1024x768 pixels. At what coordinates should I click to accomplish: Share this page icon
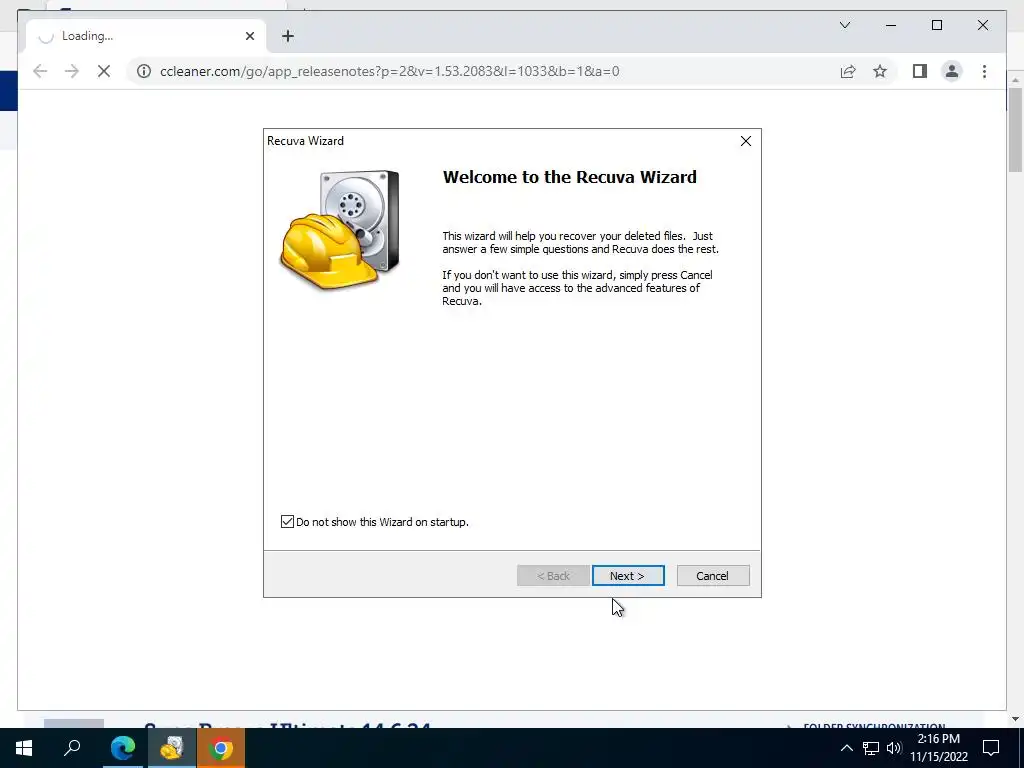[x=848, y=71]
